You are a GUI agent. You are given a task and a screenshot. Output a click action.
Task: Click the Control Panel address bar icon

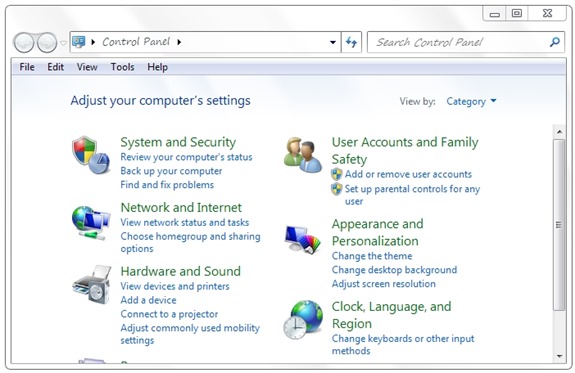coord(79,42)
